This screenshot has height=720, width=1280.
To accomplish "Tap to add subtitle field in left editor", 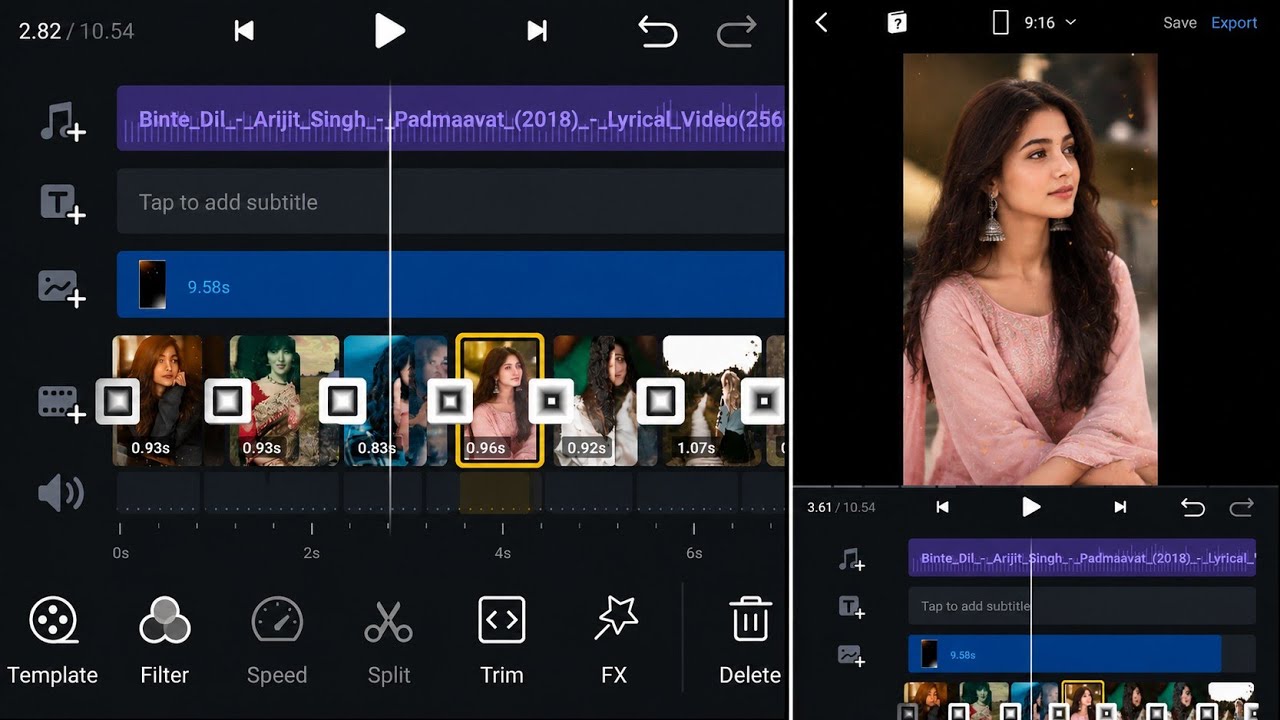I will pos(451,201).
